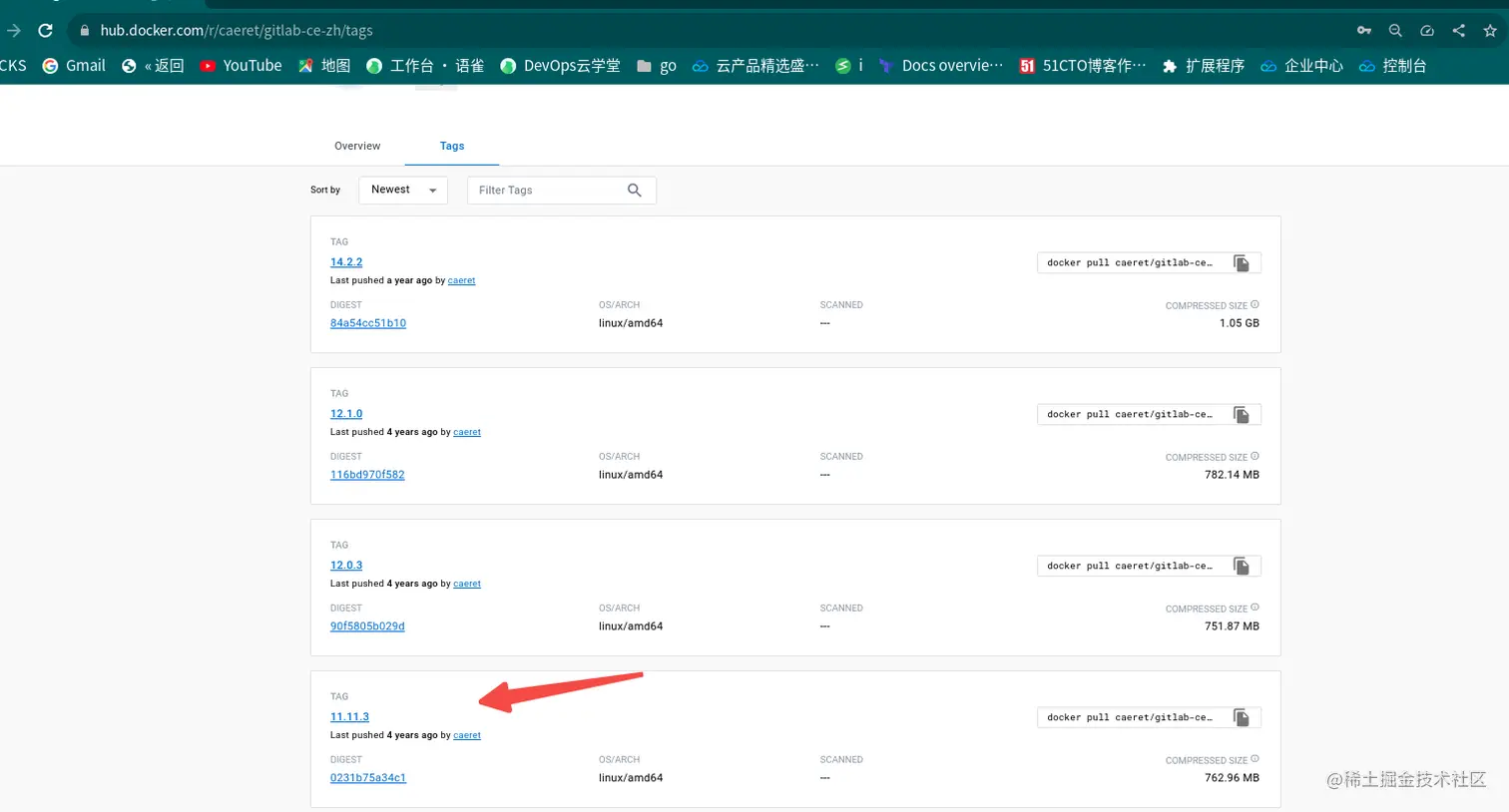1509x812 pixels.
Task: Open 地图 maps bookmark
Action: pyautogui.click(x=324, y=66)
